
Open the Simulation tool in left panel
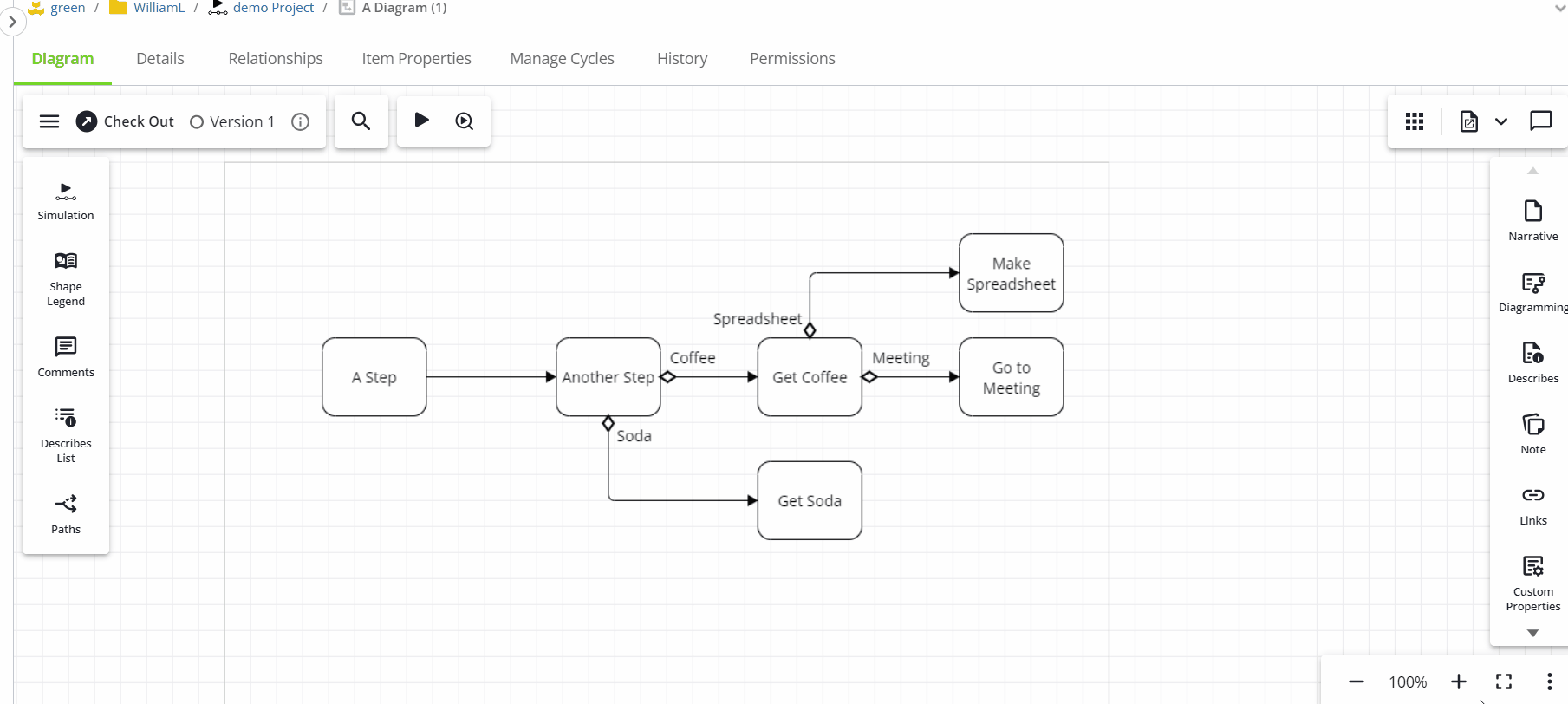pos(66,201)
